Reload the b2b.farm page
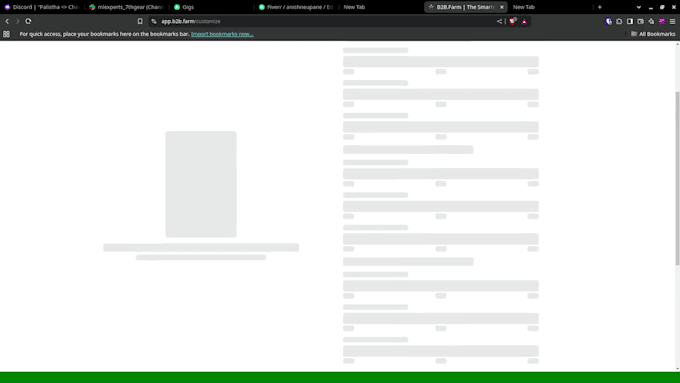This screenshot has width=680, height=383. tap(28, 21)
